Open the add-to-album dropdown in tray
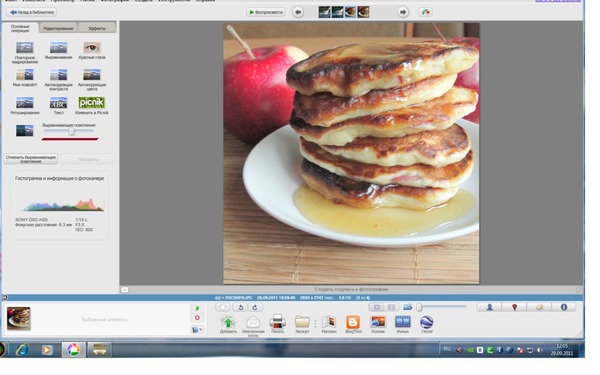 click(197, 329)
